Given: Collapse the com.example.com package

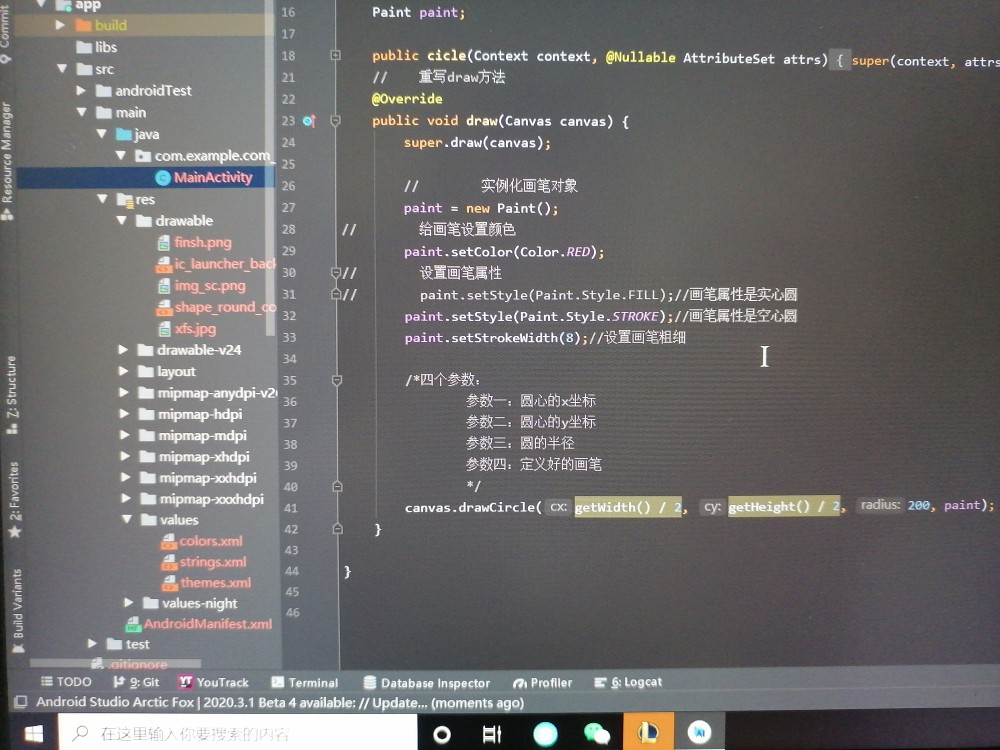Looking at the screenshot, I should click(121, 156).
